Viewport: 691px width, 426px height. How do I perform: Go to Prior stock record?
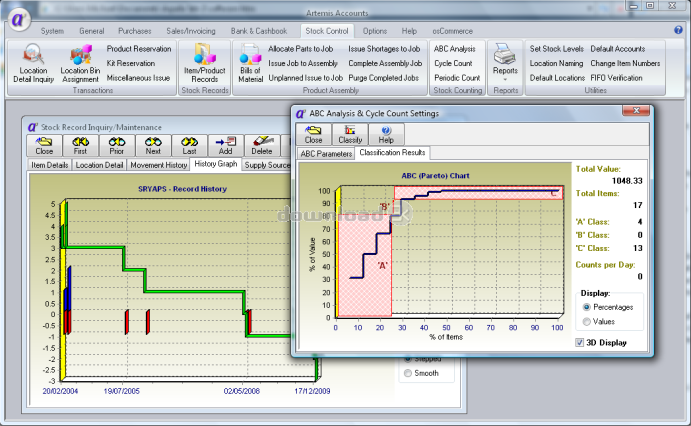point(116,146)
